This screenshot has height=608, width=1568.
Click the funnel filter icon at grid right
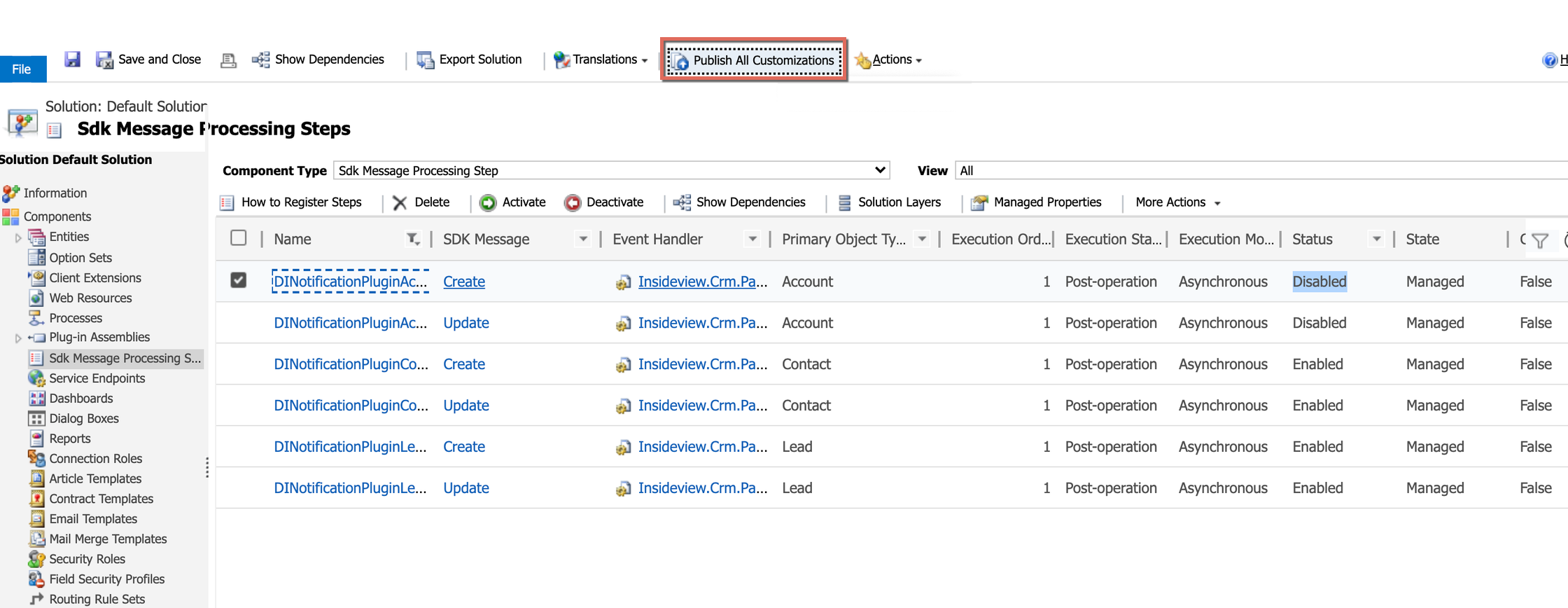[1540, 241]
